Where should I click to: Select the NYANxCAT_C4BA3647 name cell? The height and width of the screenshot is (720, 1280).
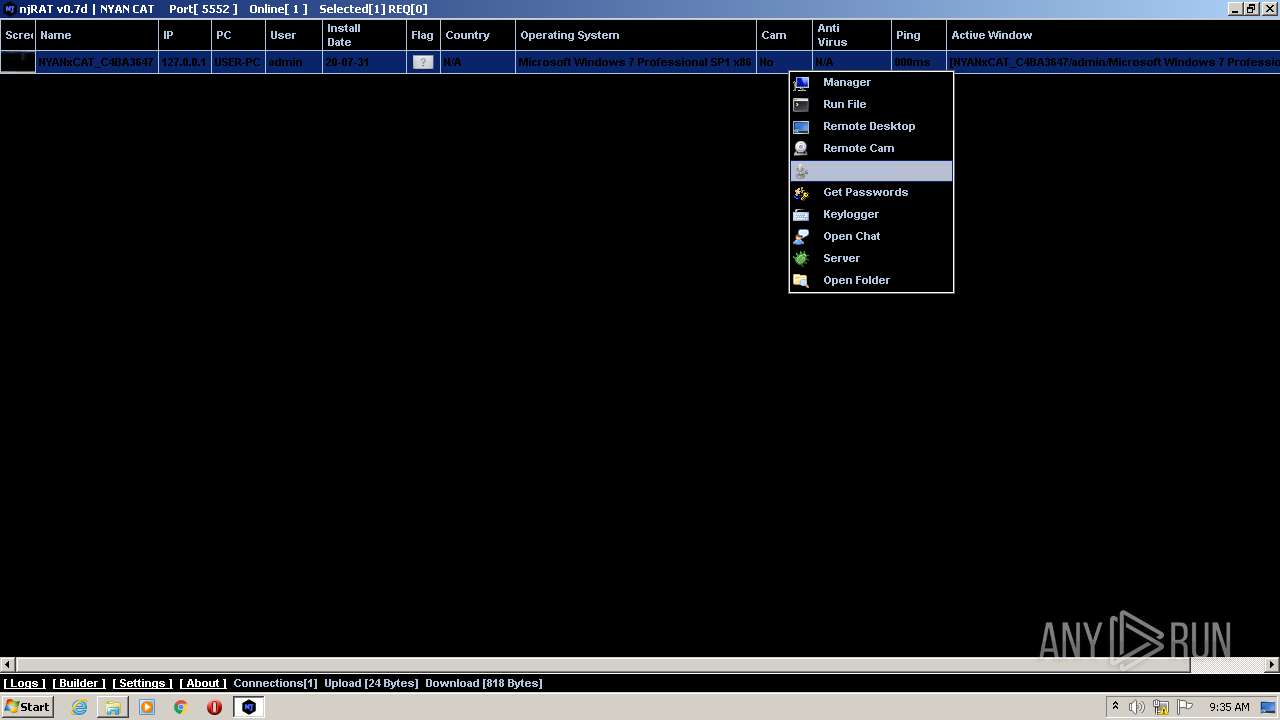click(96, 62)
